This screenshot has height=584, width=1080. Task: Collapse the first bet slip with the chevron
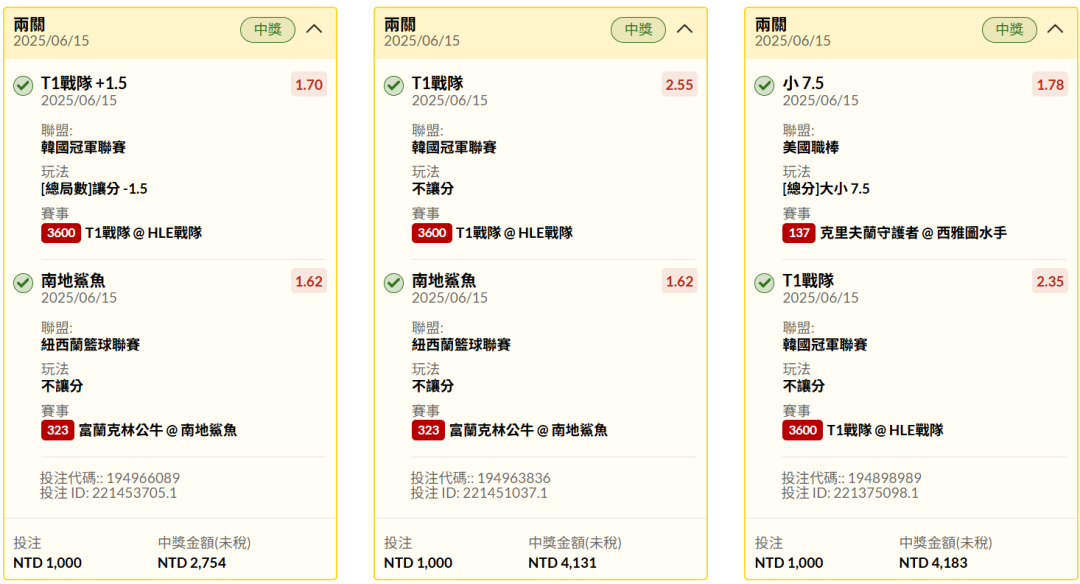tap(314, 29)
